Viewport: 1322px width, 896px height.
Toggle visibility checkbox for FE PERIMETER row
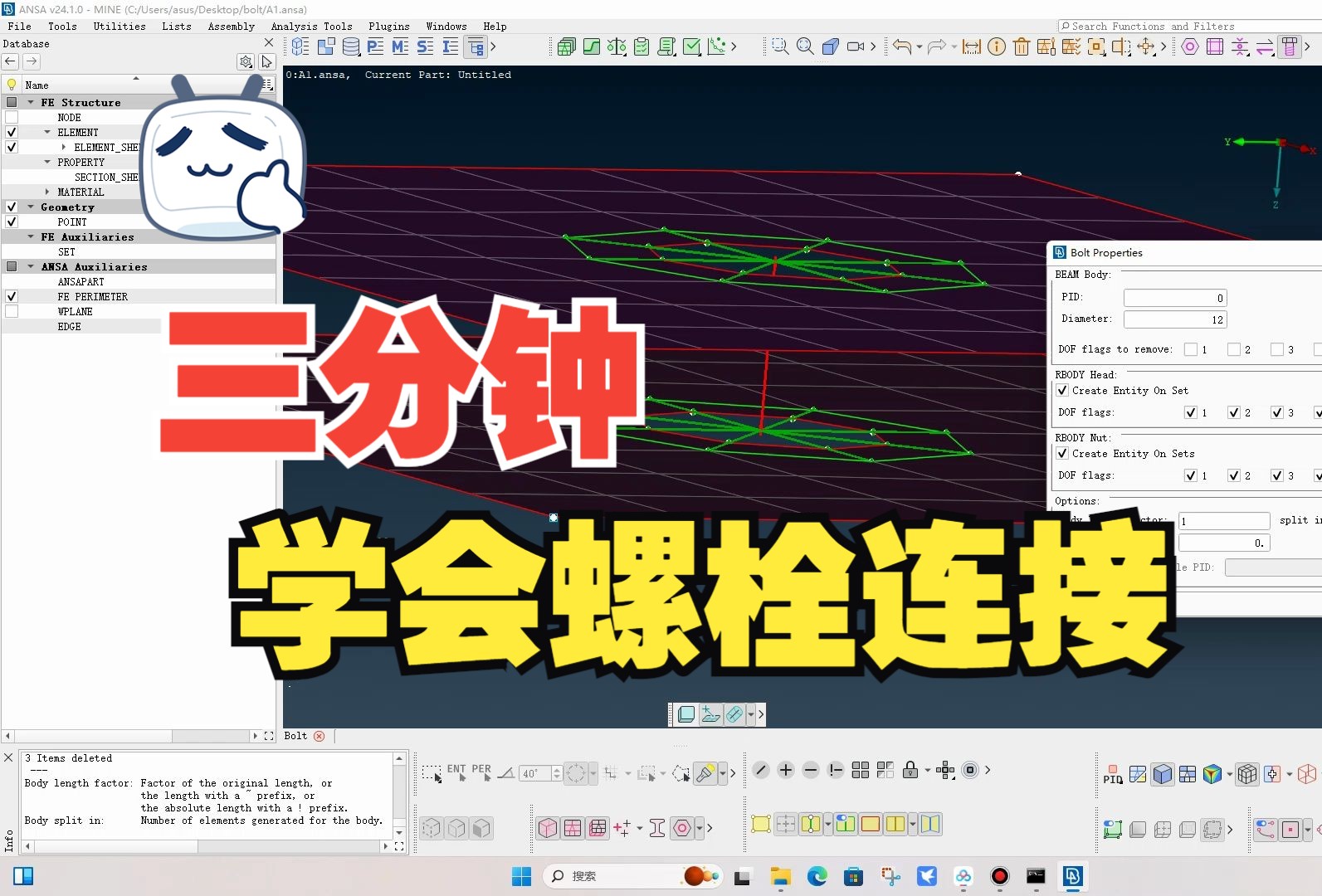pos(12,296)
